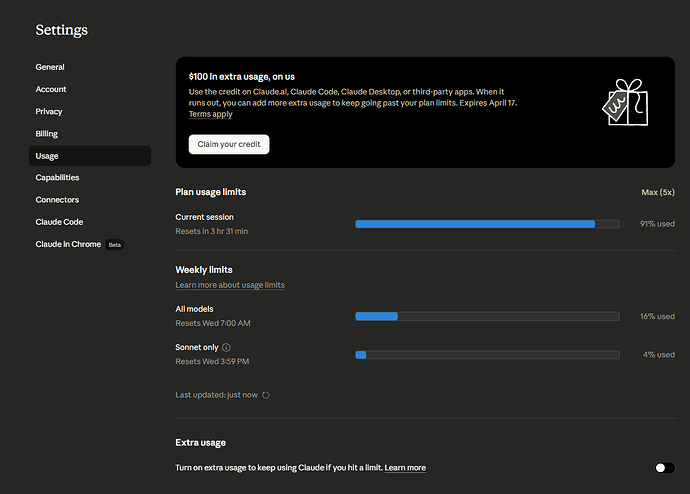Click the All models weekly usage bar
Screen dimensions: 690x494
click(487, 316)
